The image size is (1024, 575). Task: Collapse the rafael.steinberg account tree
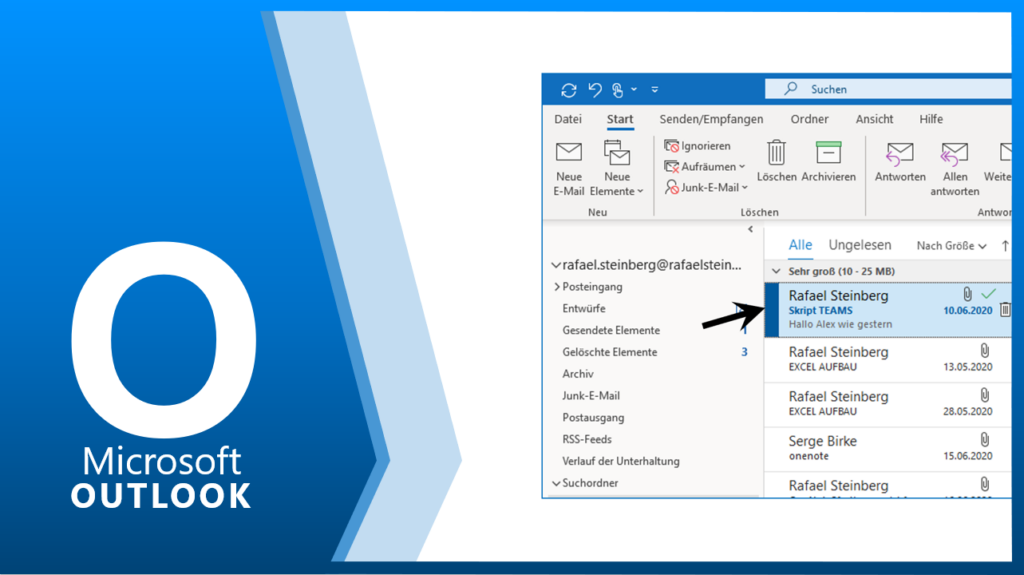(x=556, y=265)
